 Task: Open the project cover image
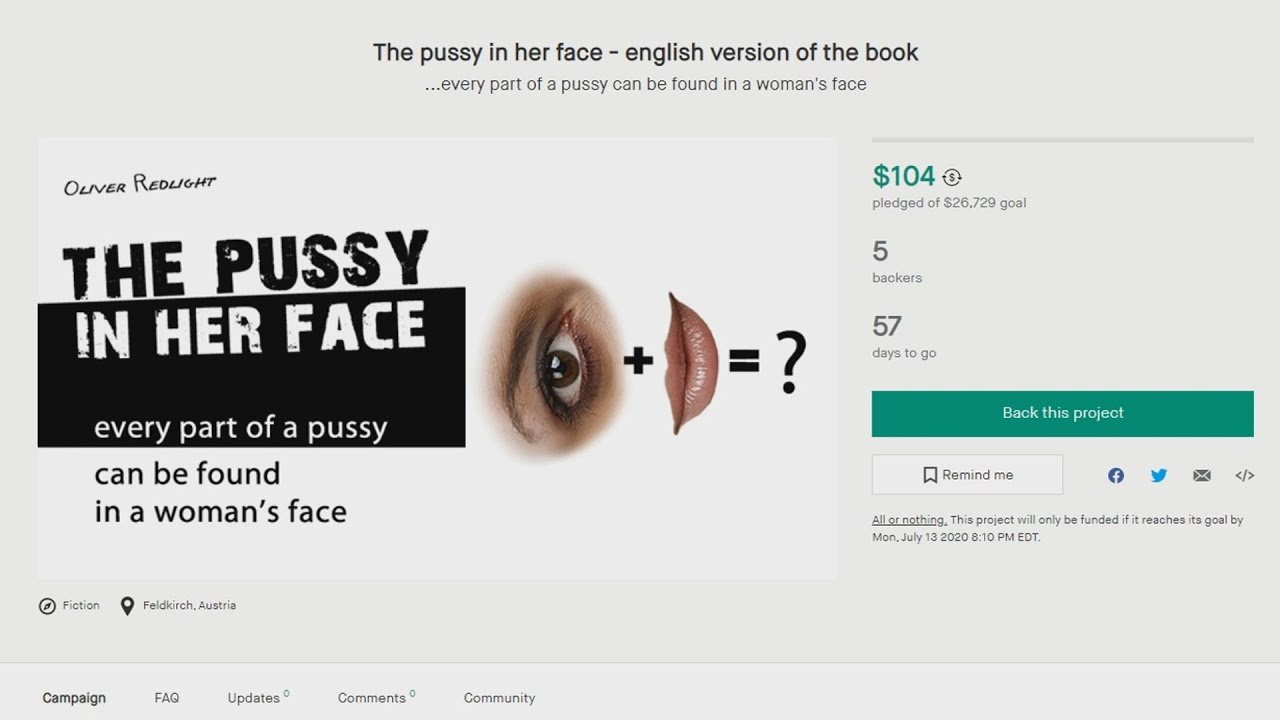click(x=438, y=358)
